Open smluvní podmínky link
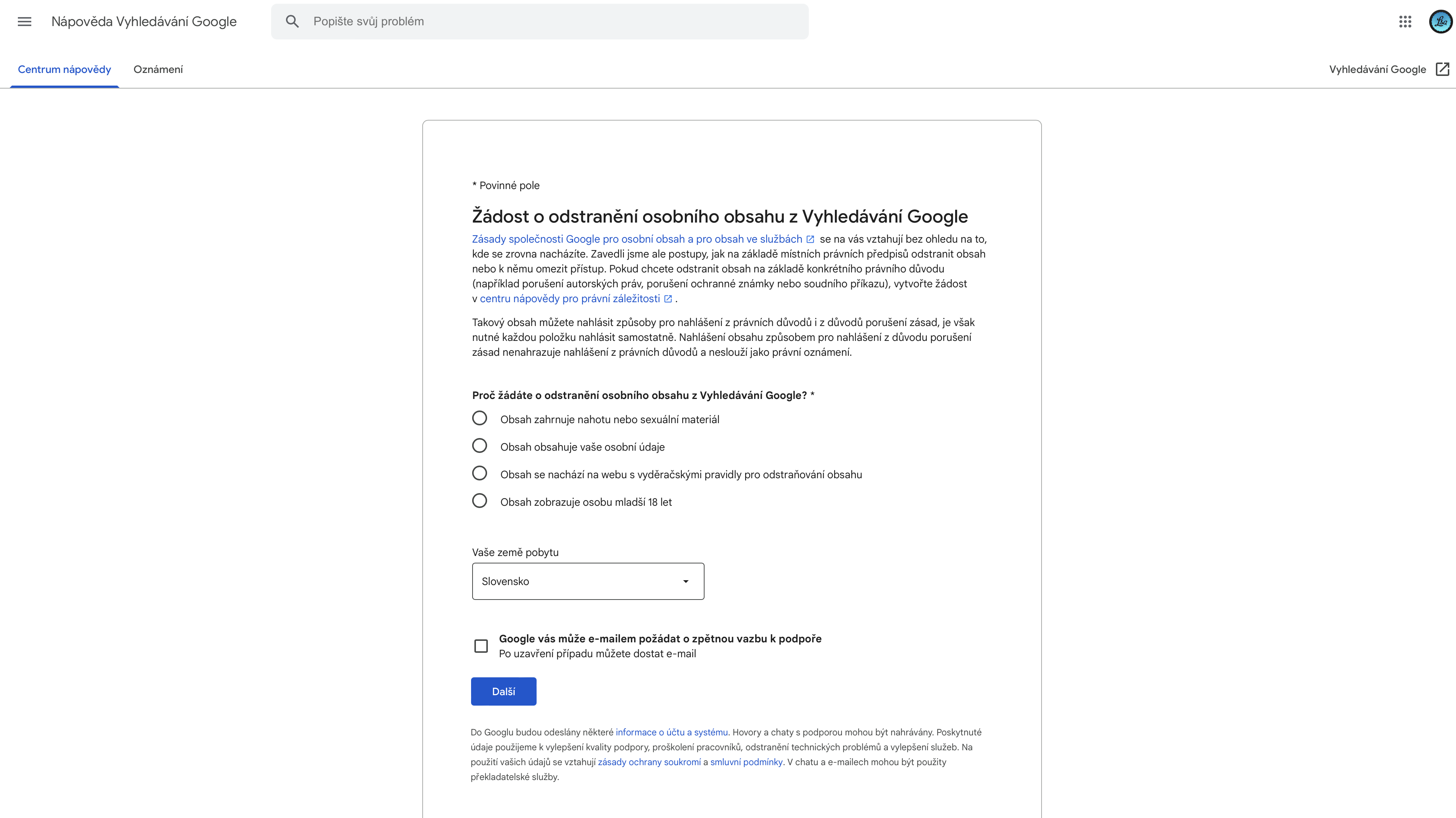This screenshot has height=818, width=1456. 746,762
